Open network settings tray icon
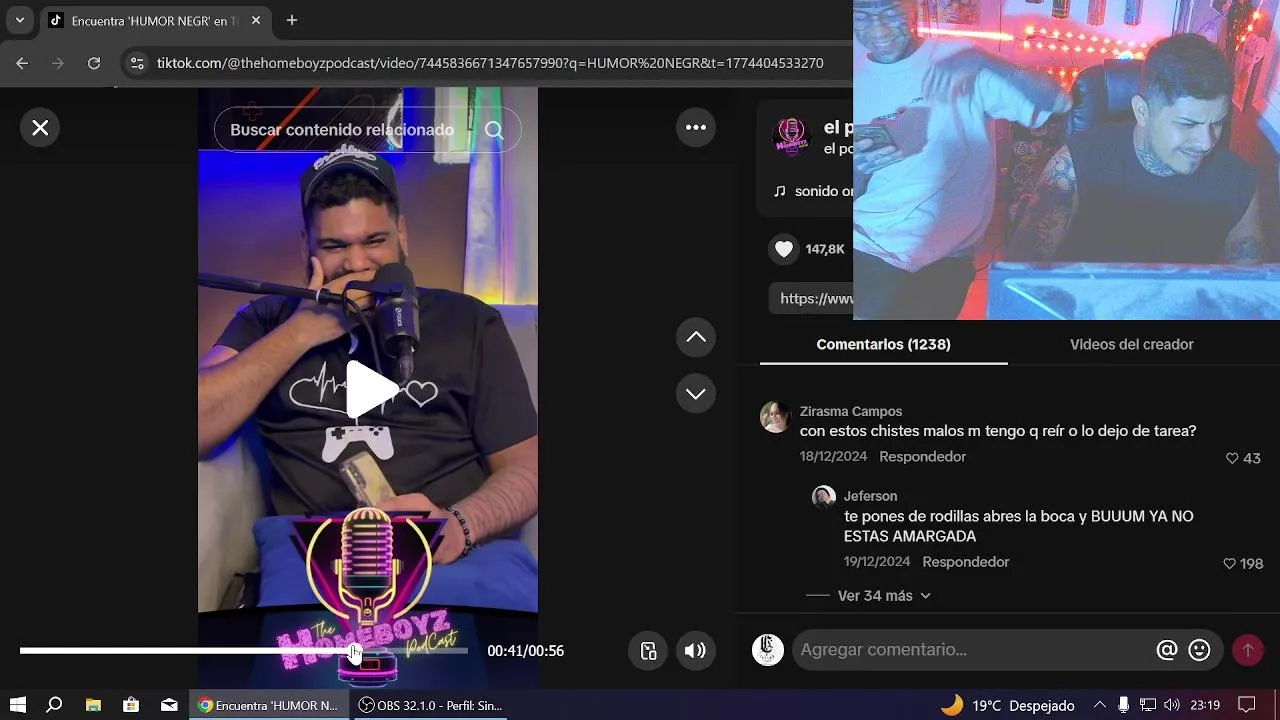 1148,705
